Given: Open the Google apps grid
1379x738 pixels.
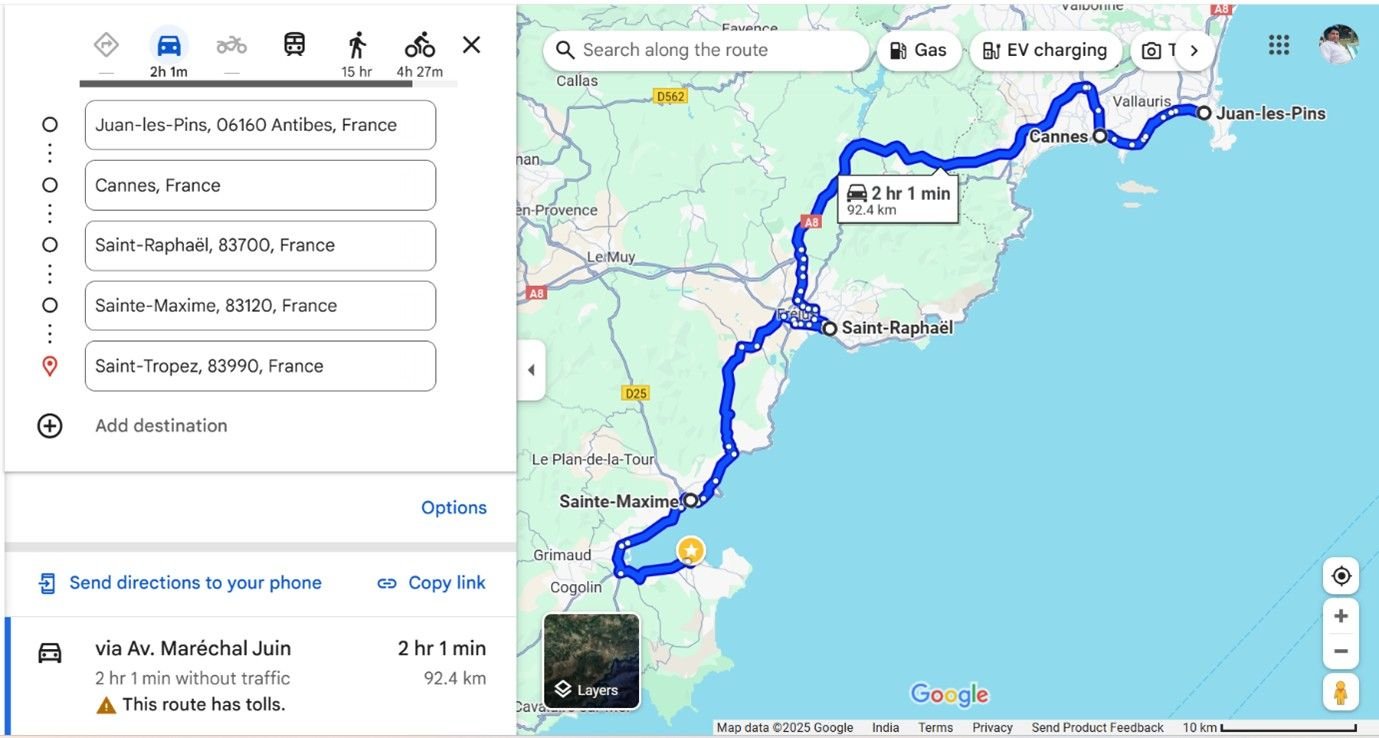Looking at the screenshot, I should [1278, 45].
